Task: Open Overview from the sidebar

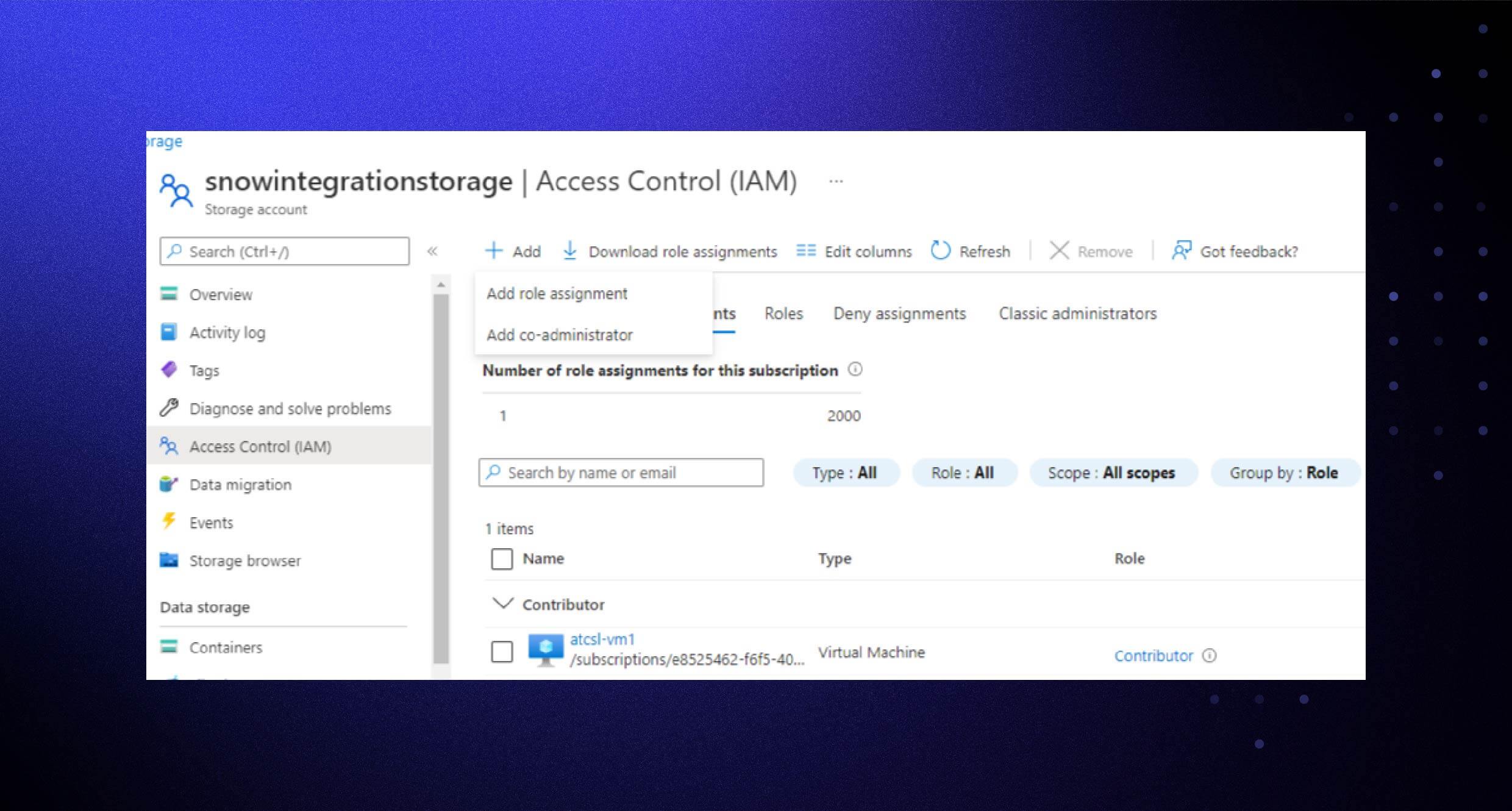Action: [x=221, y=295]
